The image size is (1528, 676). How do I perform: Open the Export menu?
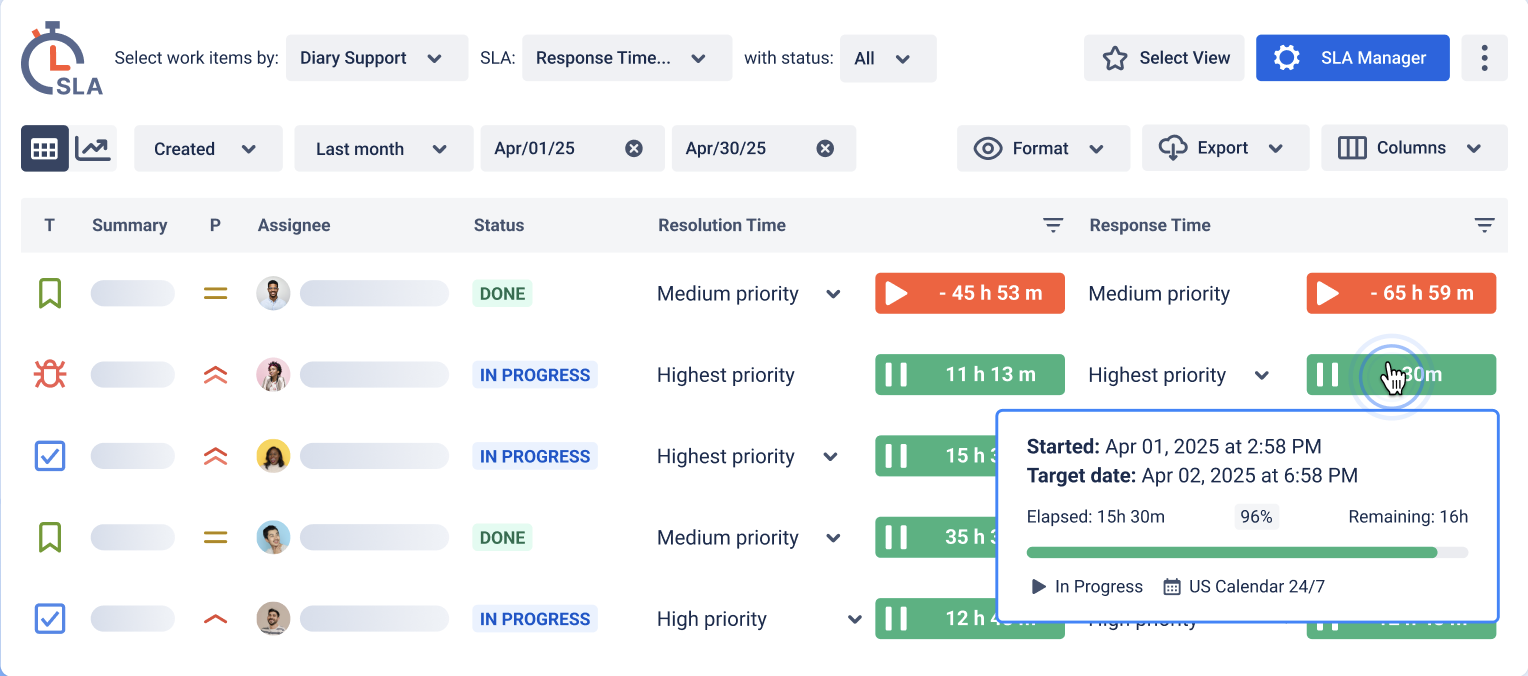coord(1225,148)
